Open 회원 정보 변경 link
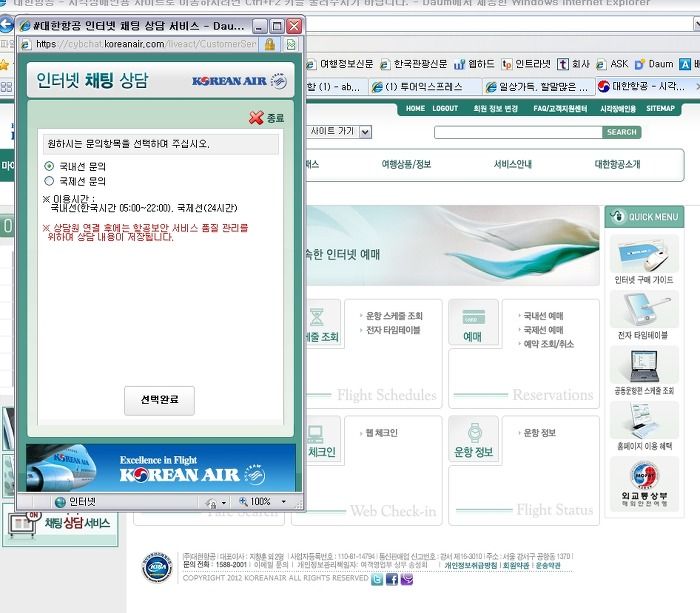The image size is (700, 613). 496,108
